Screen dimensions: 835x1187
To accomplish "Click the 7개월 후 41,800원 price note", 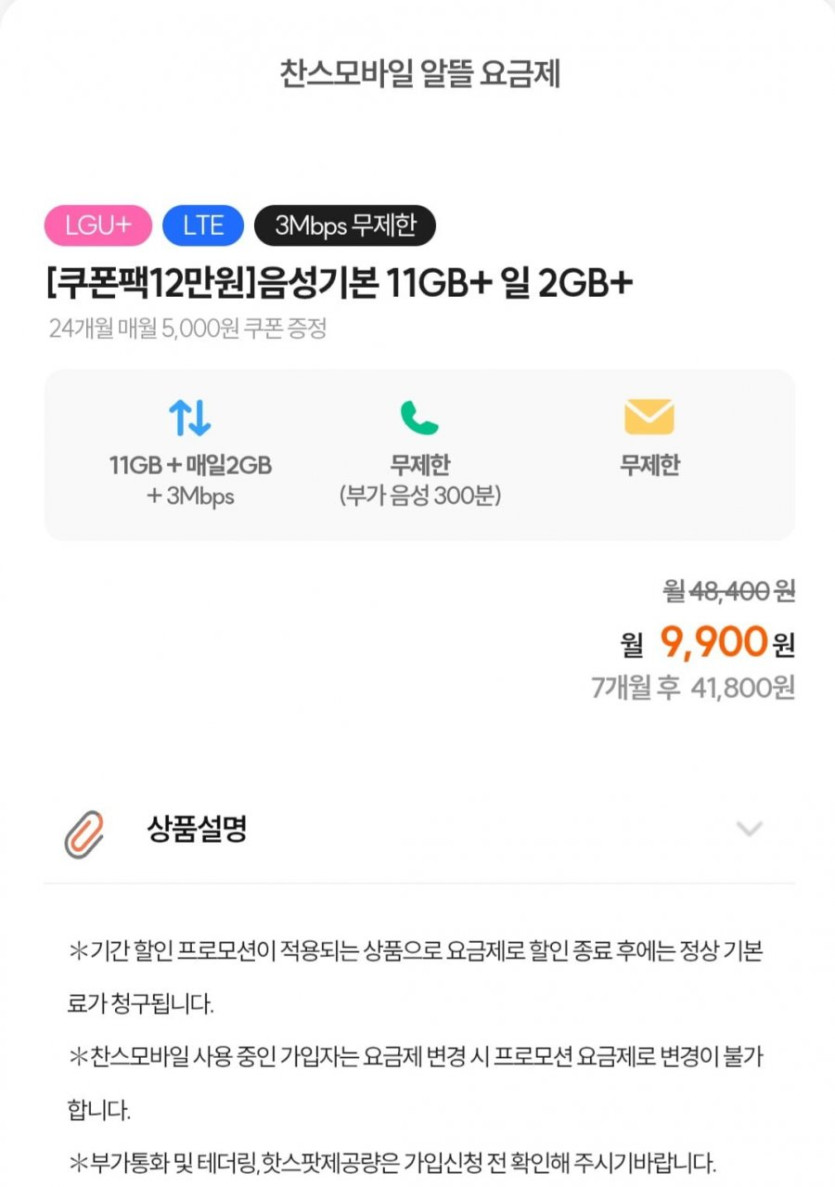I will (x=692, y=688).
